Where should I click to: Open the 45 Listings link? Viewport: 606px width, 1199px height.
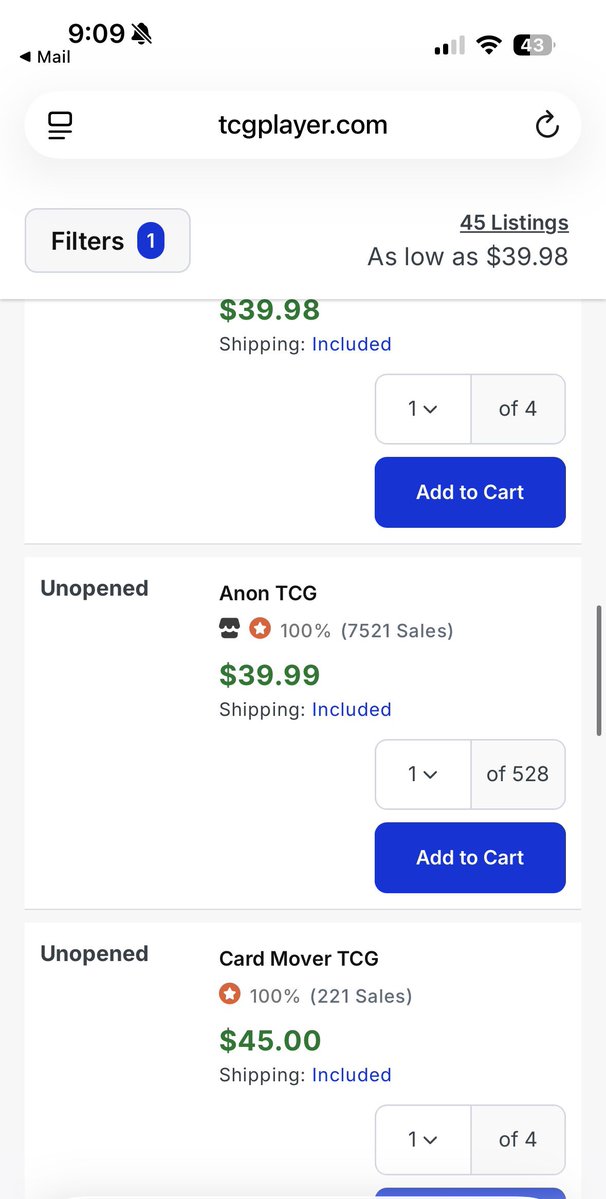[514, 223]
